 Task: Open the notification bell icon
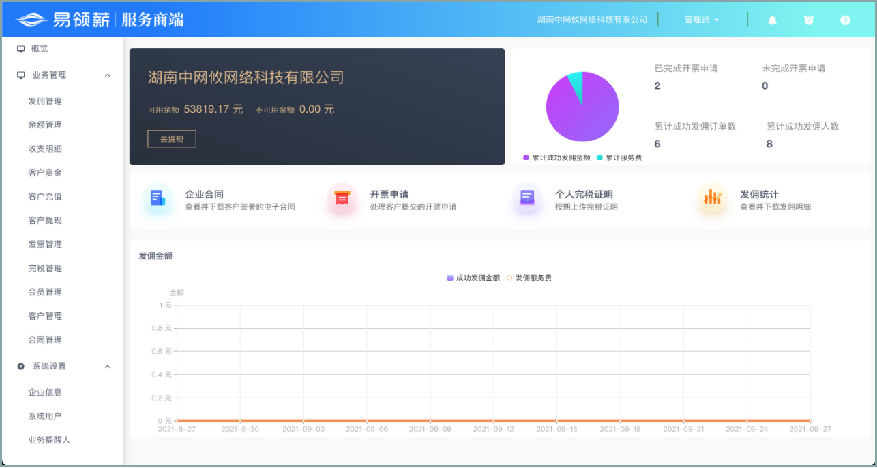click(x=772, y=20)
